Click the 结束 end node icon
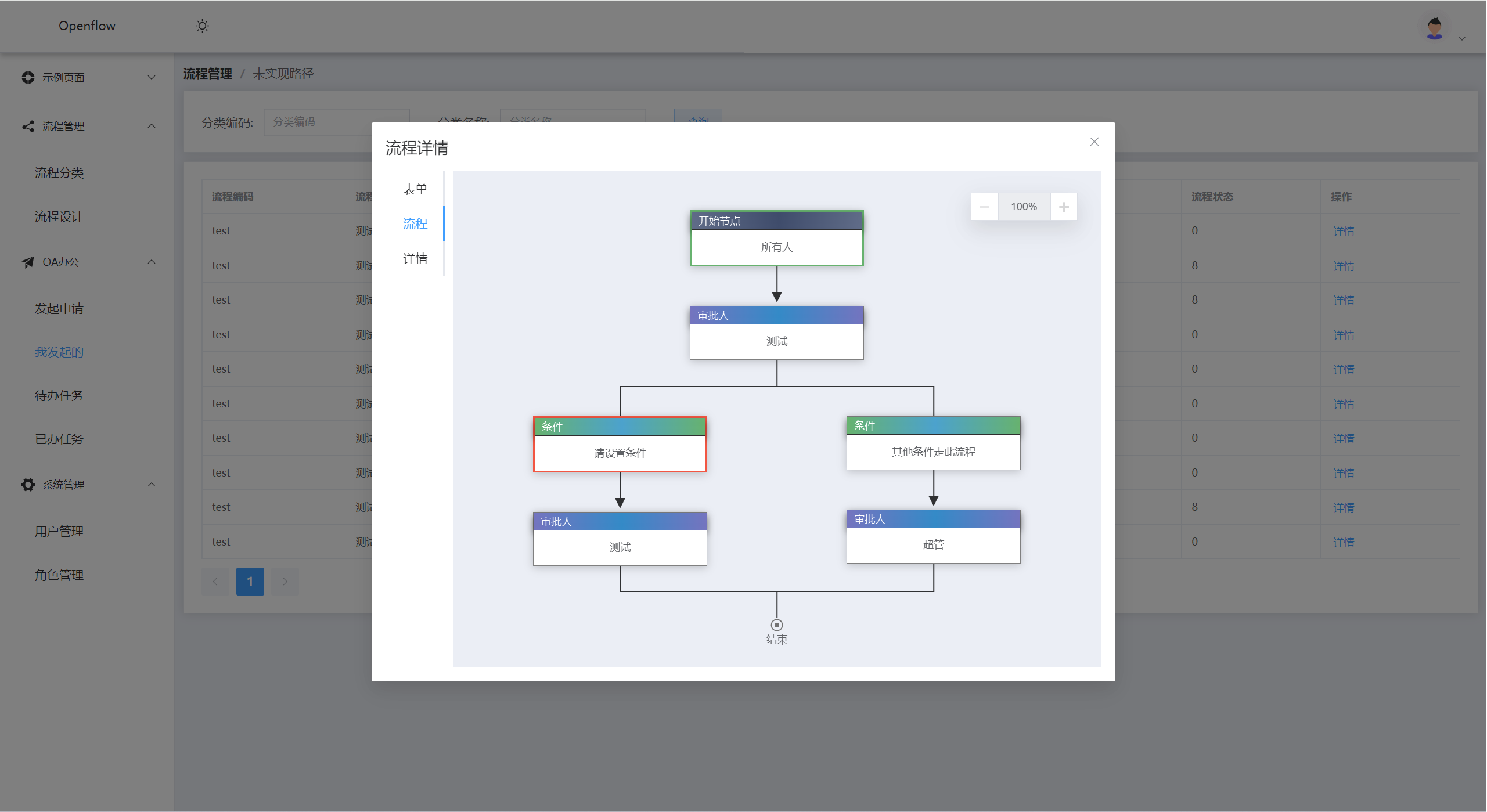The width and height of the screenshot is (1487, 812). 776,625
